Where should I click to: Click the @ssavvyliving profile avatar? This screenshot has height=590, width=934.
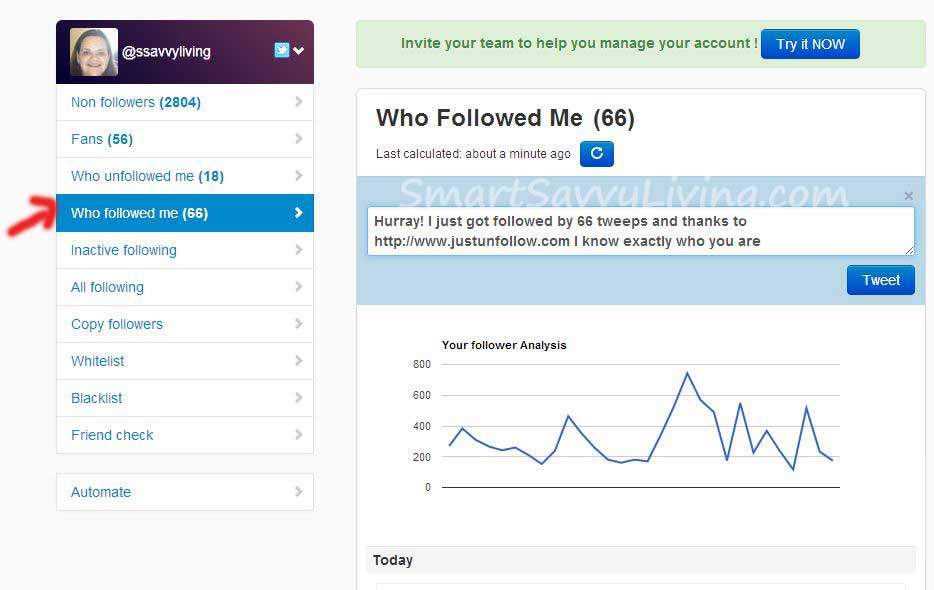[94, 52]
